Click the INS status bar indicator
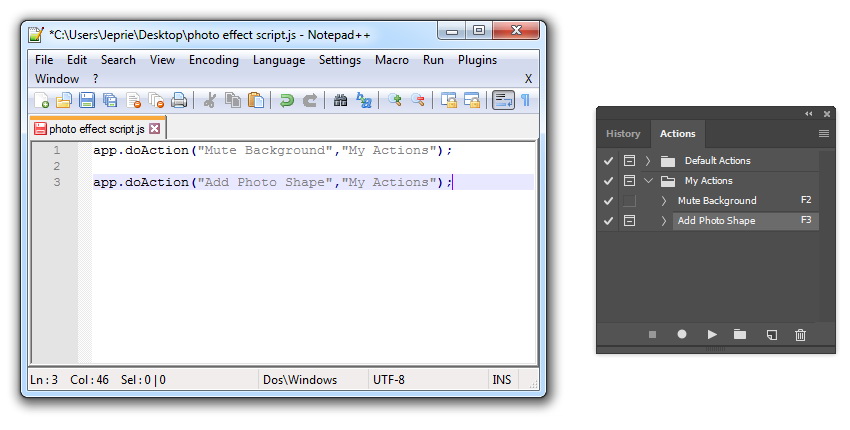This screenshot has height=430, width=850. [501, 380]
